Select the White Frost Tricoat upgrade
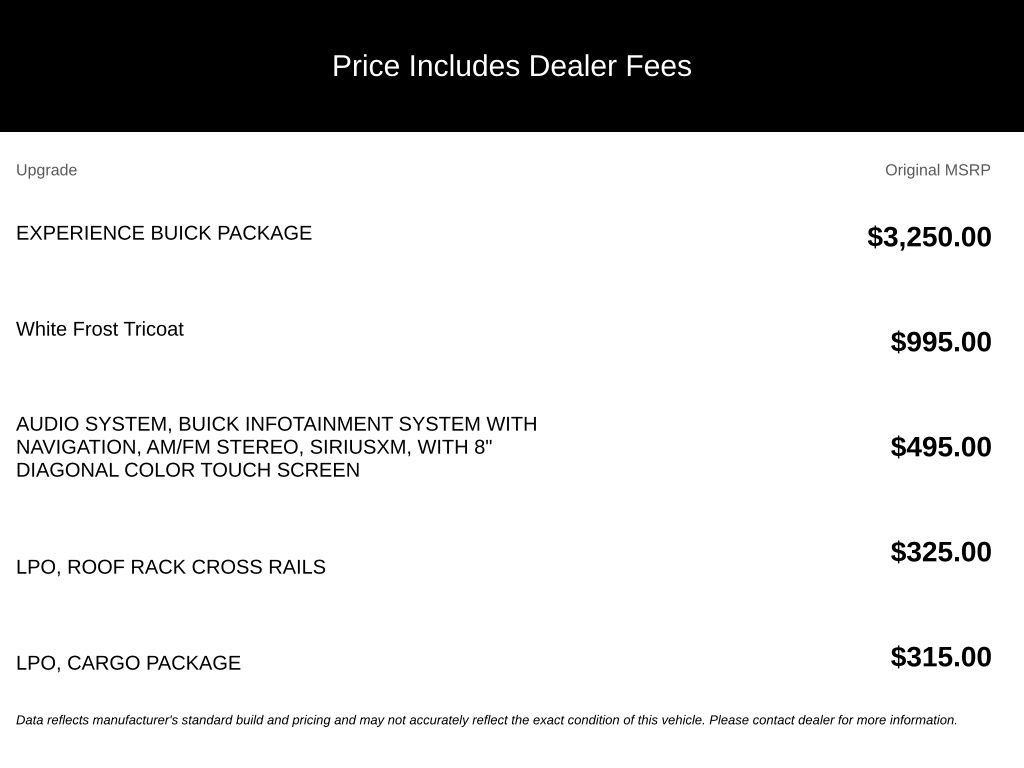This screenshot has width=1024, height=768. [100, 329]
